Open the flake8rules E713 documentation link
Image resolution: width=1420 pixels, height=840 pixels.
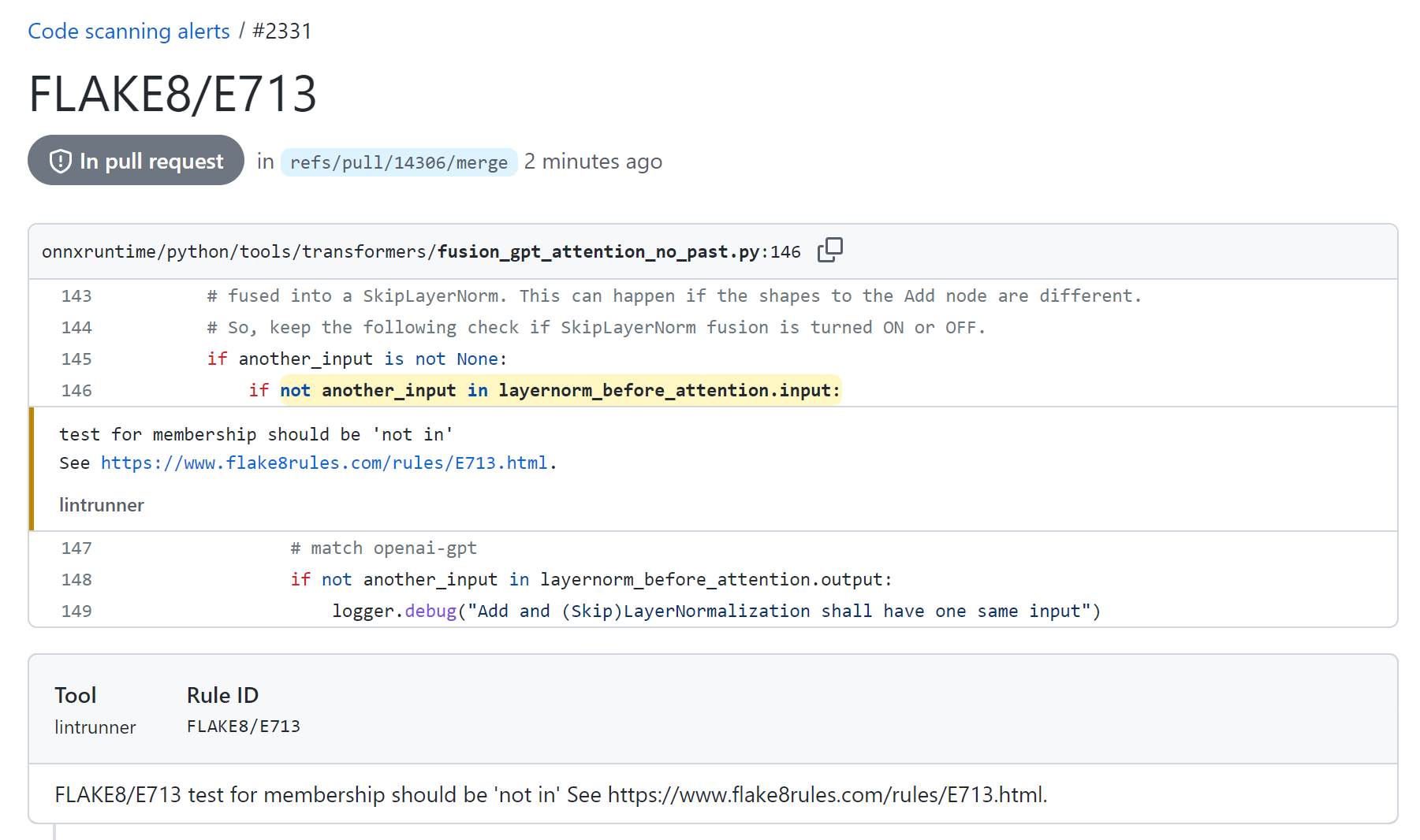coord(324,463)
